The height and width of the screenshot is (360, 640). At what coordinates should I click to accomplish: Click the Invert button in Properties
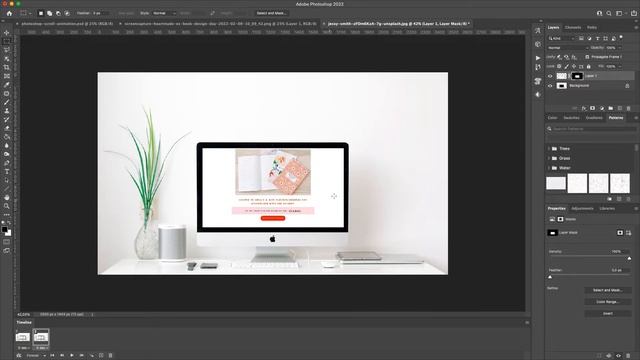click(608, 313)
